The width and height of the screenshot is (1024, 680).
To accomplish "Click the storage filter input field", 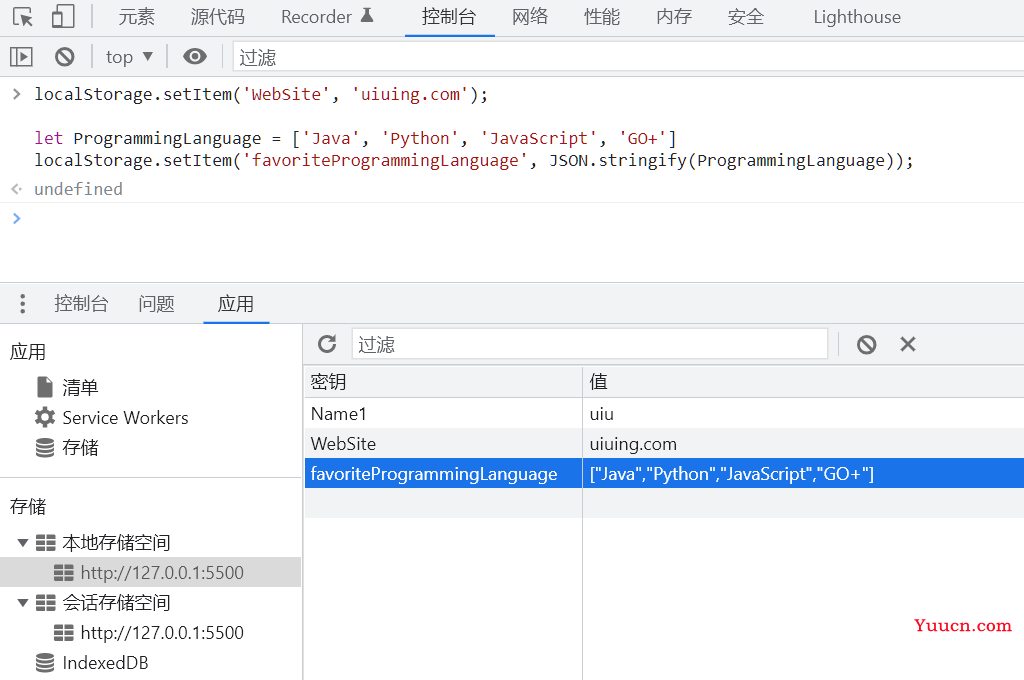I will (590, 344).
